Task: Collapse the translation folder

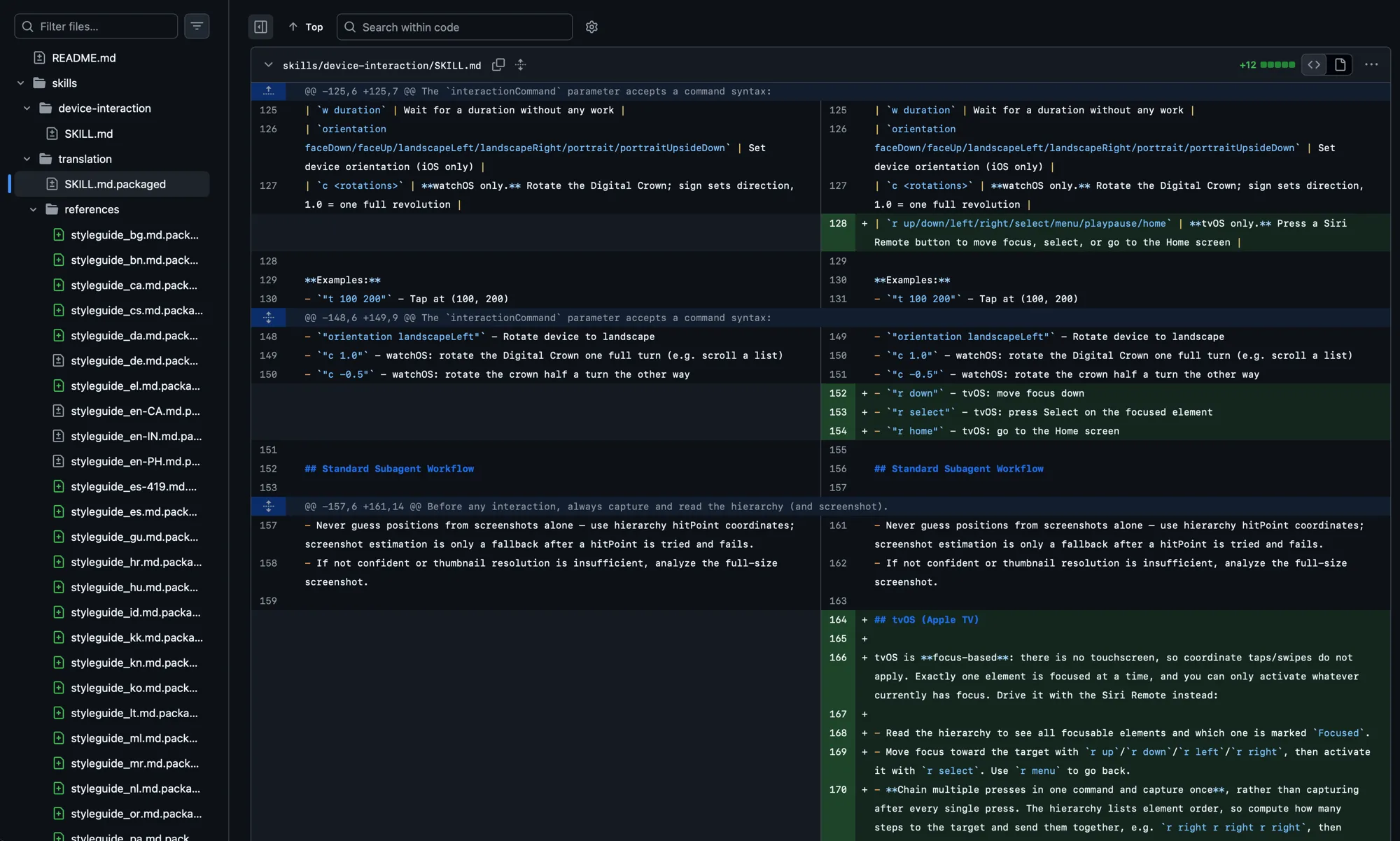Action: point(27,159)
